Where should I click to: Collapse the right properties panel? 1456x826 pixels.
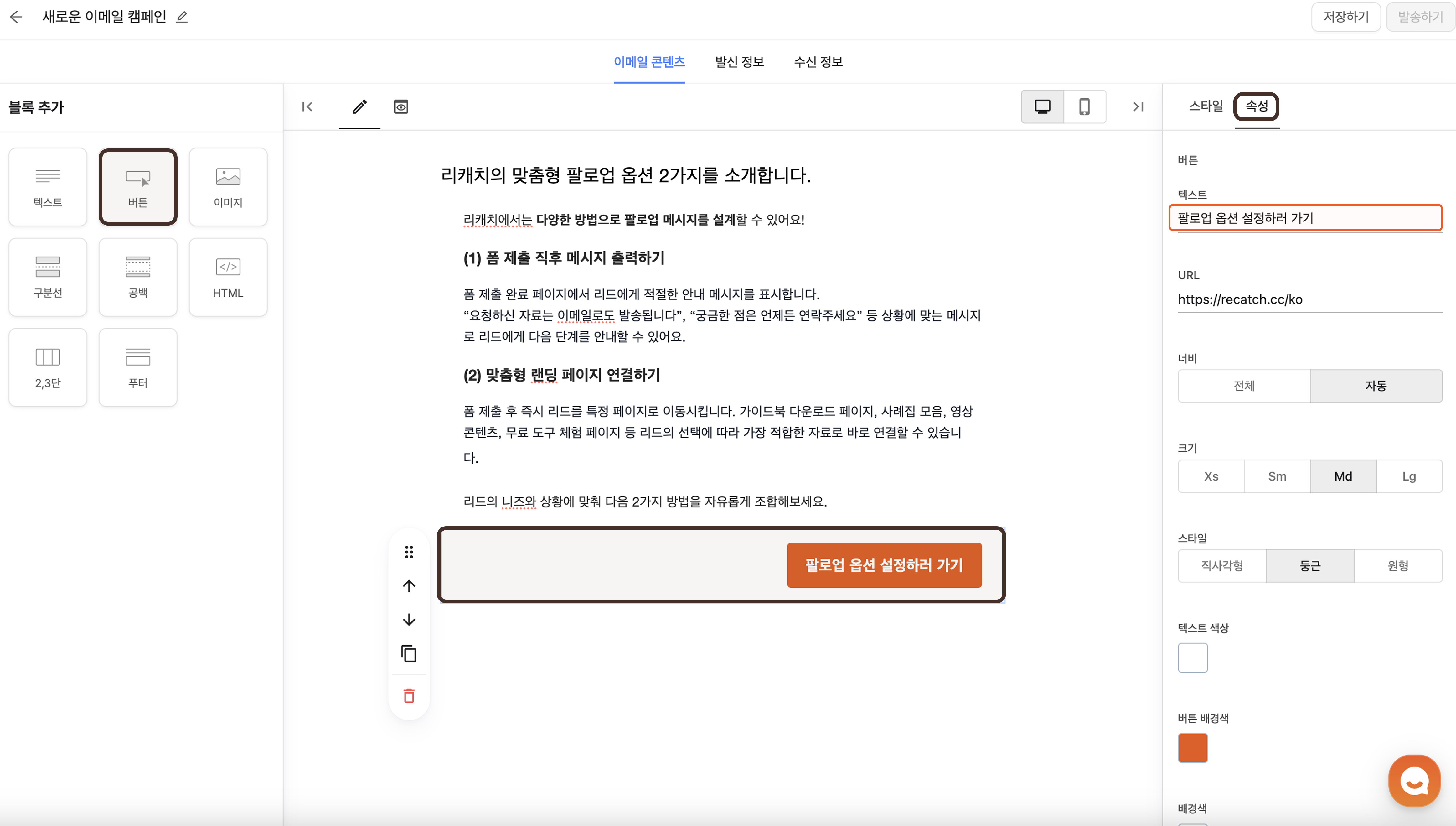tap(1138, 106)
